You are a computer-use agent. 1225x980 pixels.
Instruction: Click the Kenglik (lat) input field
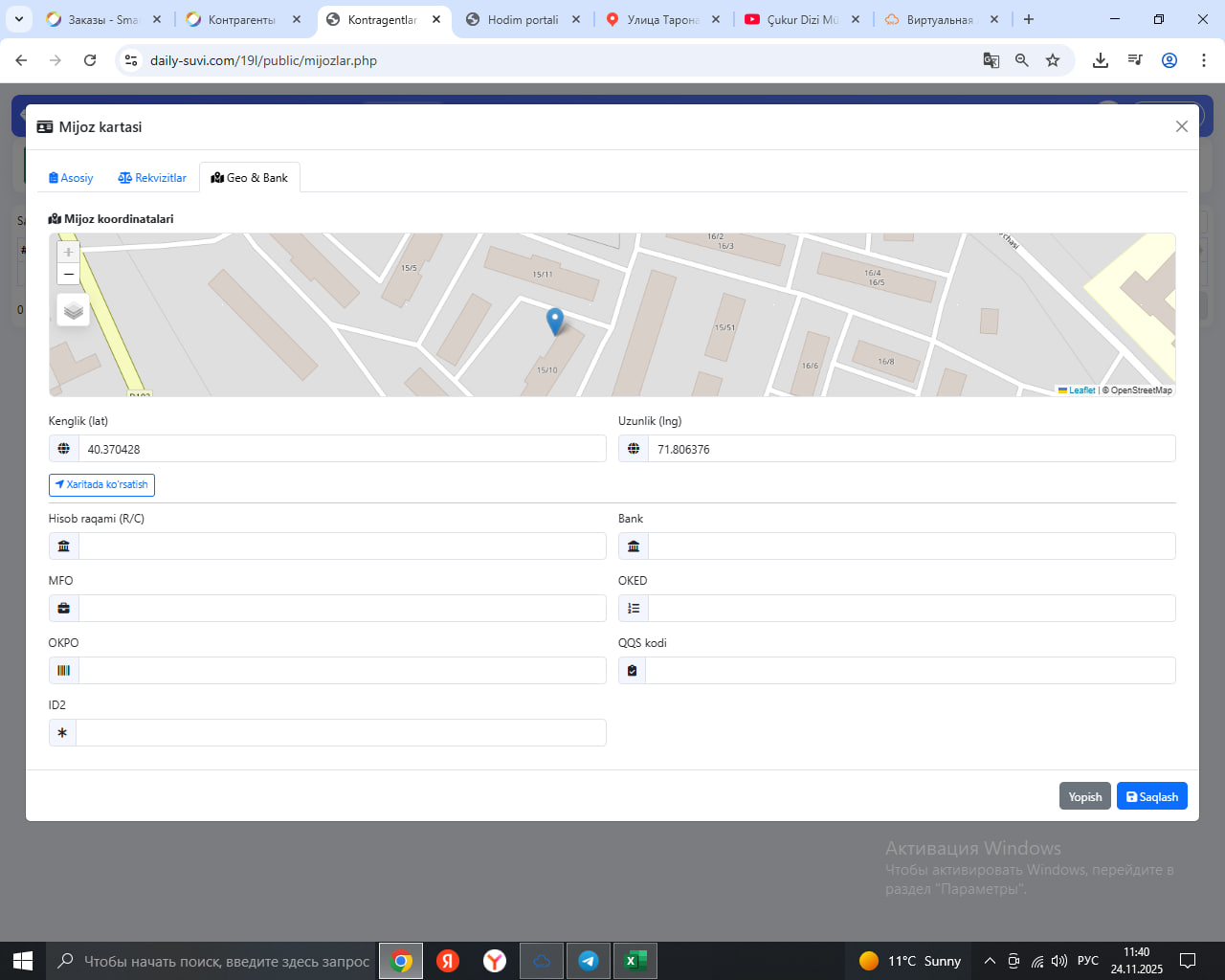coord(342,449)
